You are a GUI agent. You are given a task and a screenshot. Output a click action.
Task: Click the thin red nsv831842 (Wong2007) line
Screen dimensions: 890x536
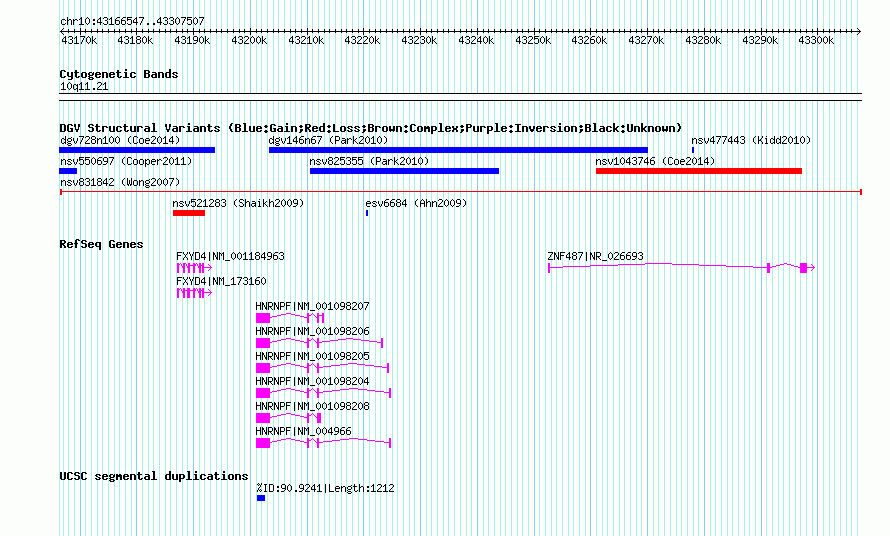tap(461, 192)
